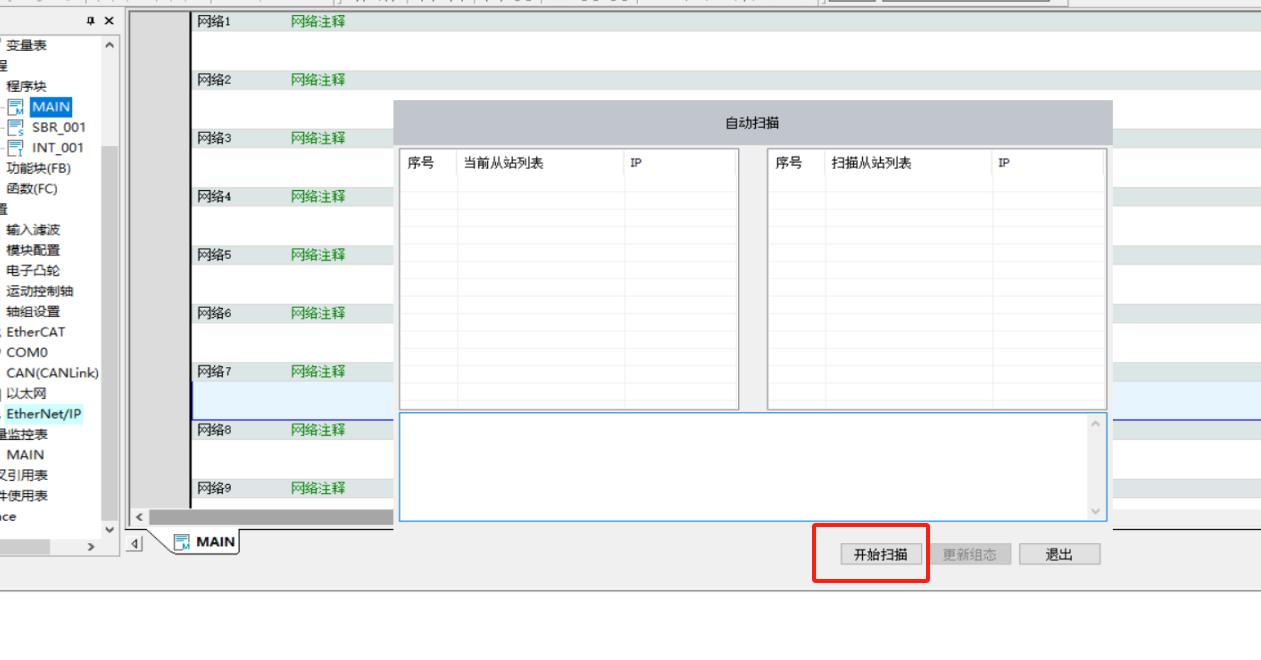Click 序号 header in 扫描从站列表 table
Image resolution: width=1261 pixels, height=660 pixels.
point(789,163)
